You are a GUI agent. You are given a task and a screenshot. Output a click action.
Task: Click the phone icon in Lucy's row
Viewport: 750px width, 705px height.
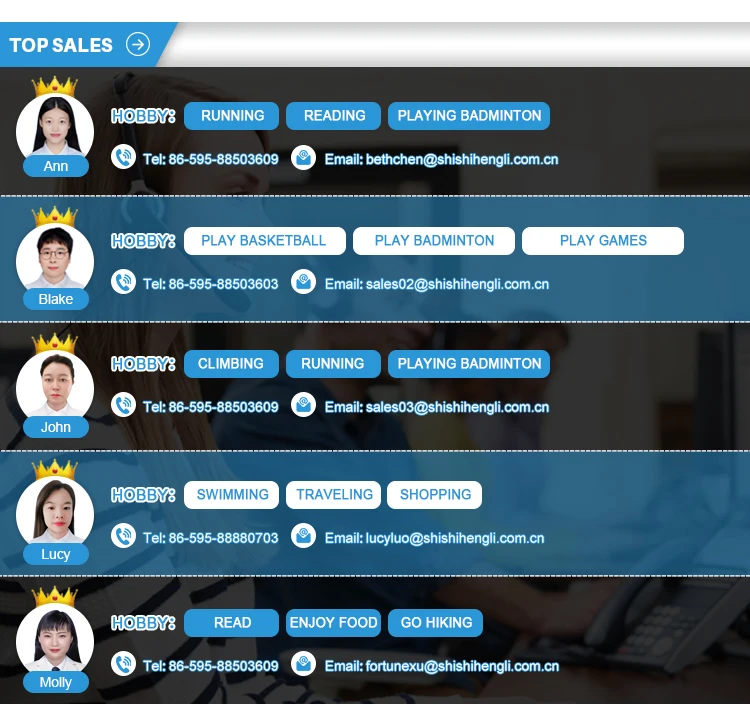123,536
